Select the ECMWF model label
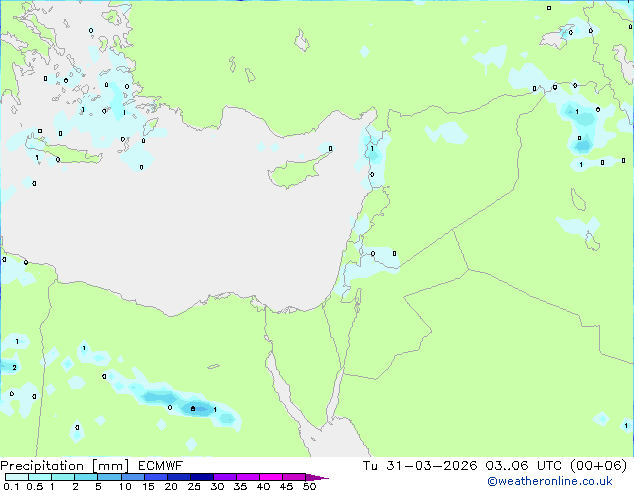This screenshot has width=634, height=490. click(x=161, y=466)
